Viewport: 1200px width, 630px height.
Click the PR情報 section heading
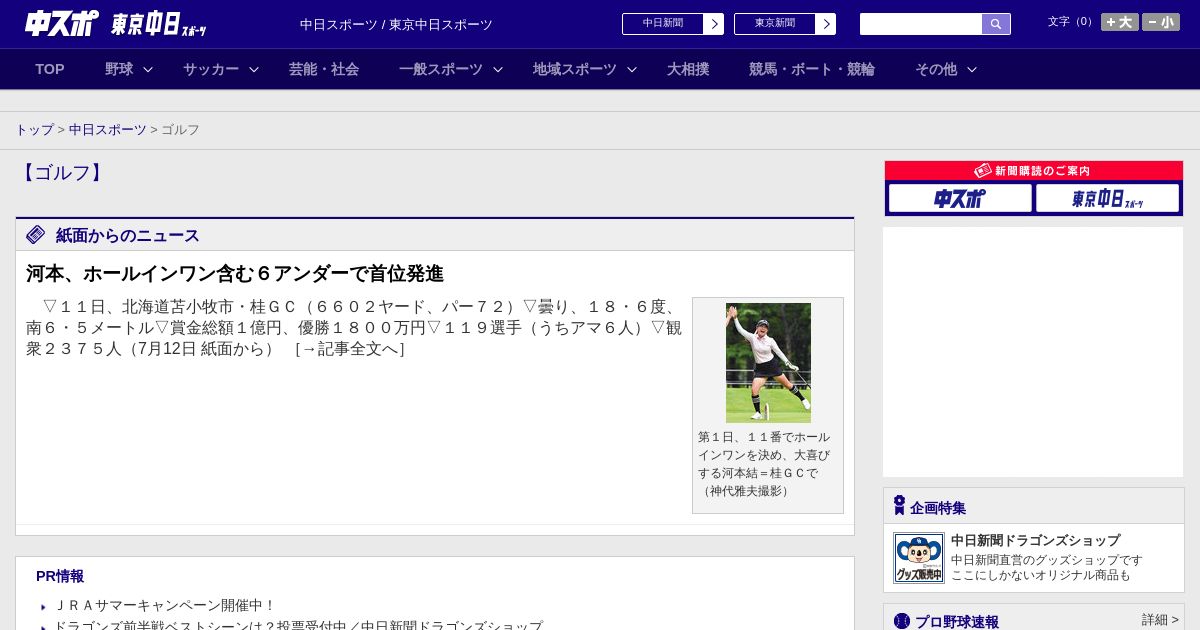pos(60,576)
